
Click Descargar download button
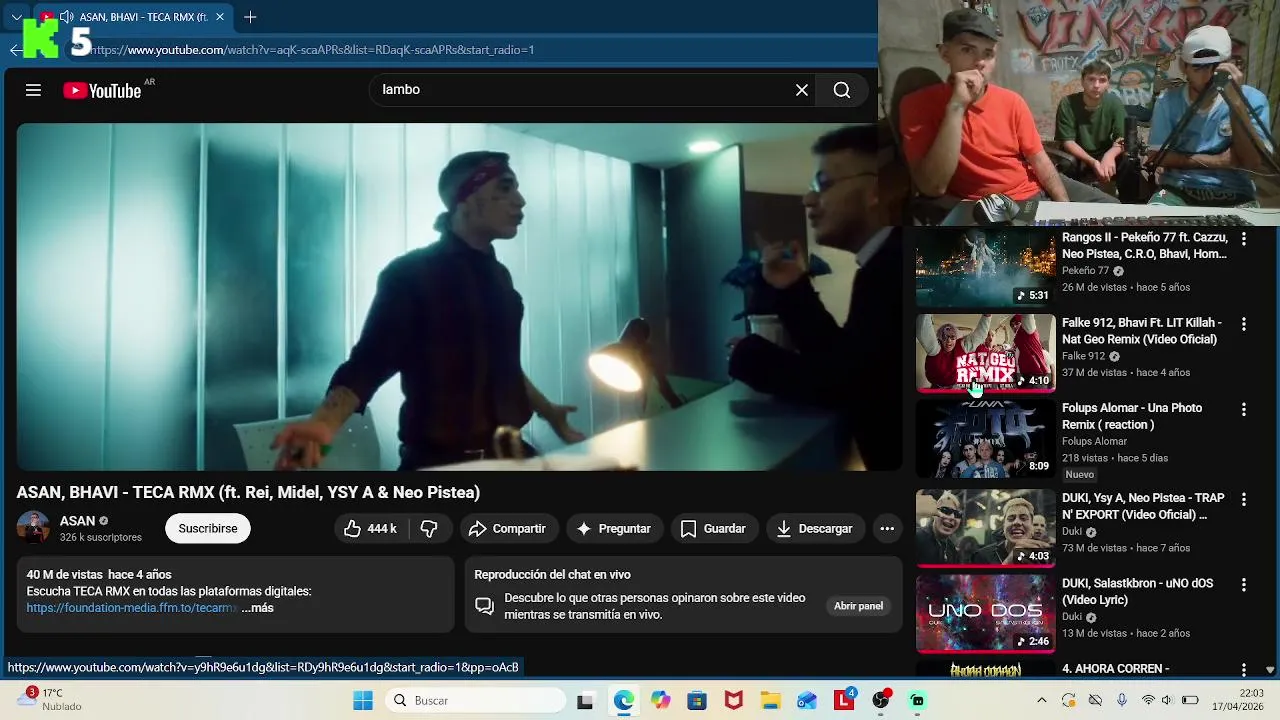click(815, 529)
